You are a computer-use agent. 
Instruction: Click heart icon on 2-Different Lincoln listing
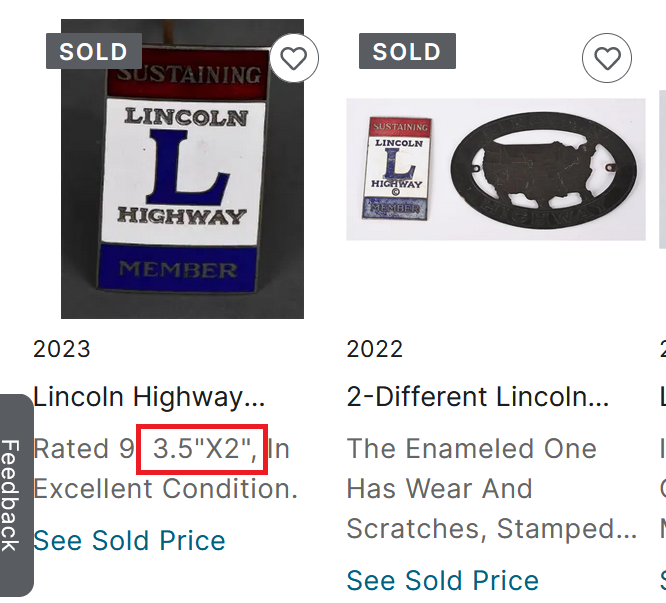point(607,59)
